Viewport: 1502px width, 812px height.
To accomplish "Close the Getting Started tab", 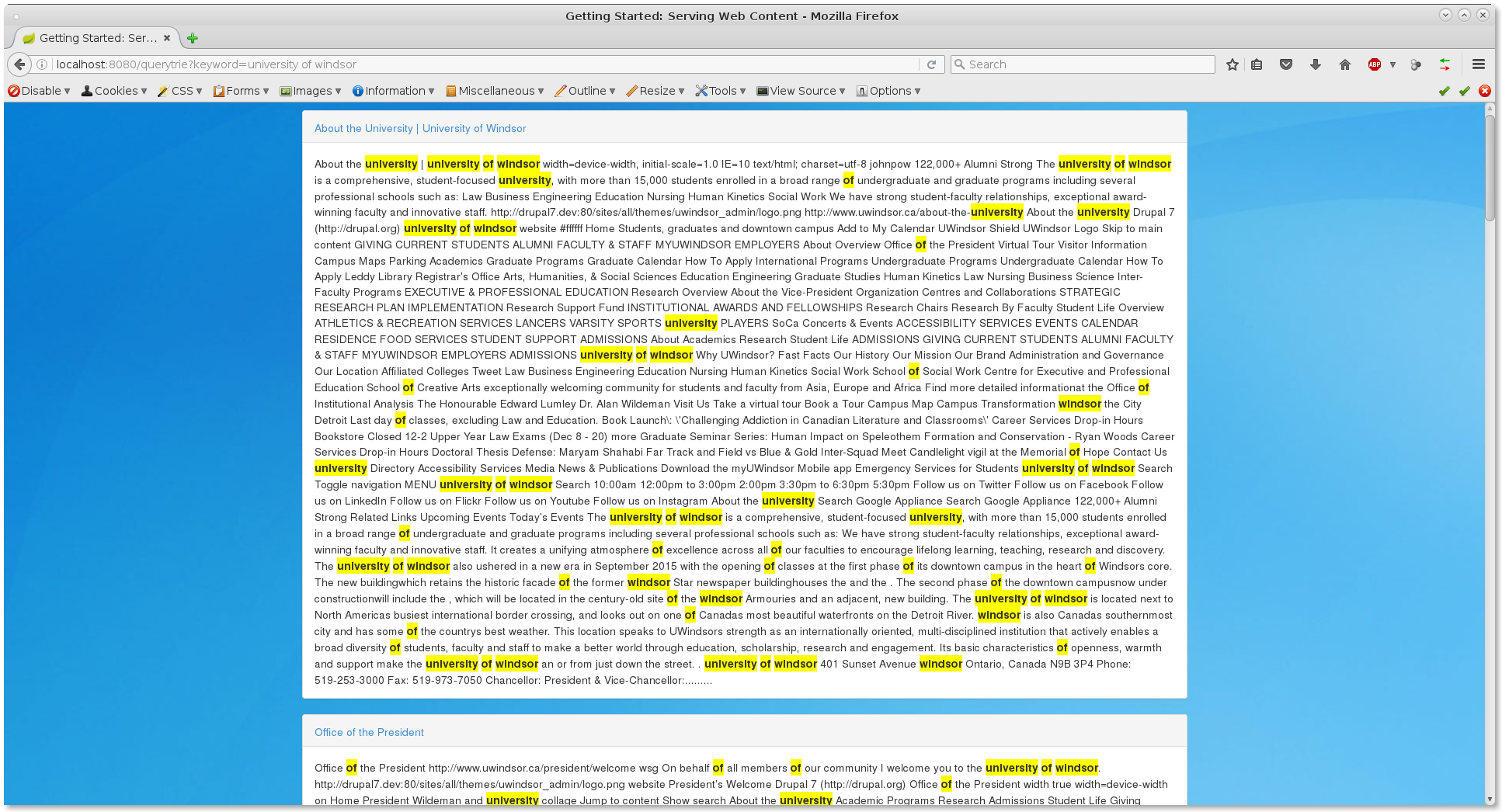I will [166, 38].
